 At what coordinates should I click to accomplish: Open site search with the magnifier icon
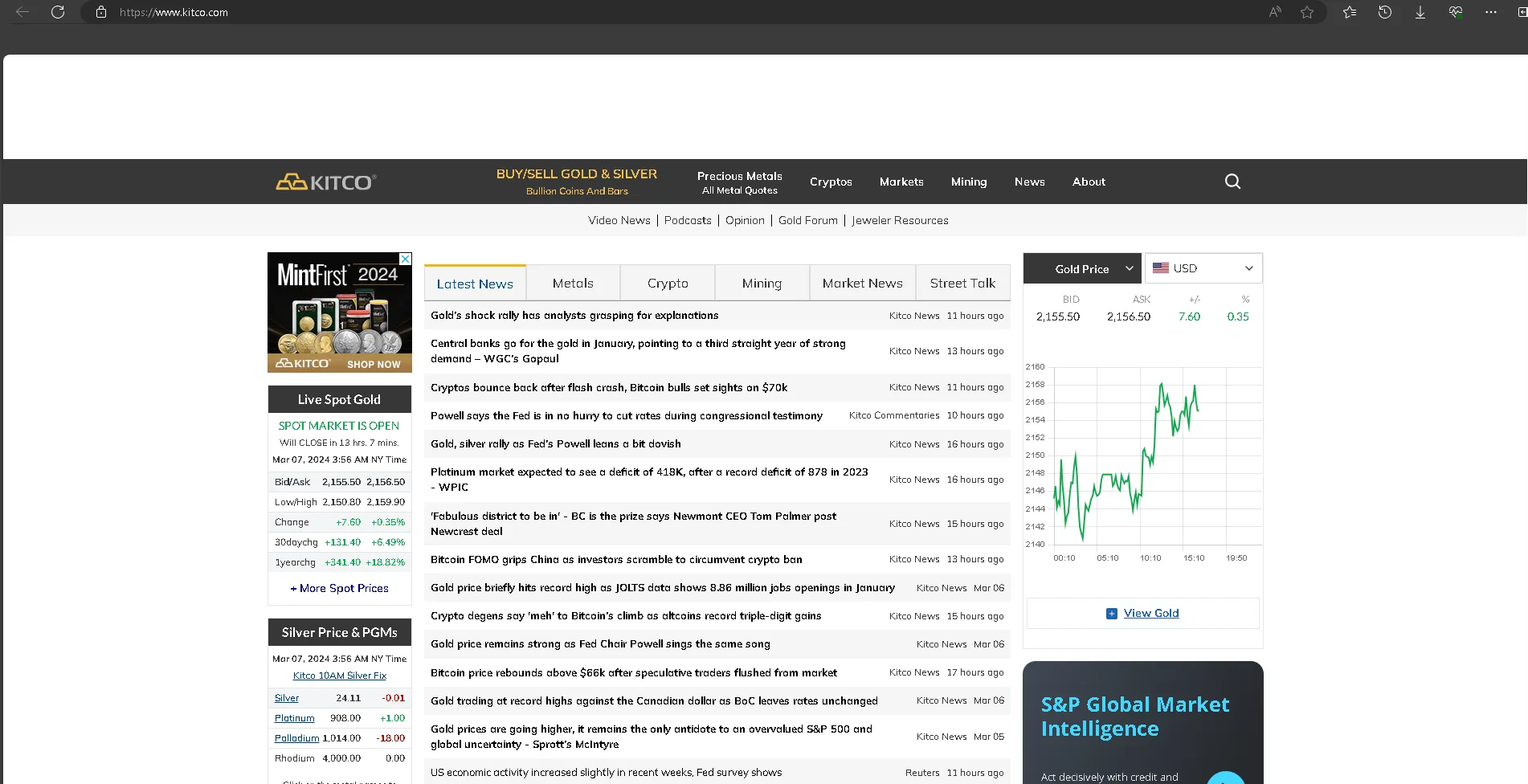(x=1232, y=182)
